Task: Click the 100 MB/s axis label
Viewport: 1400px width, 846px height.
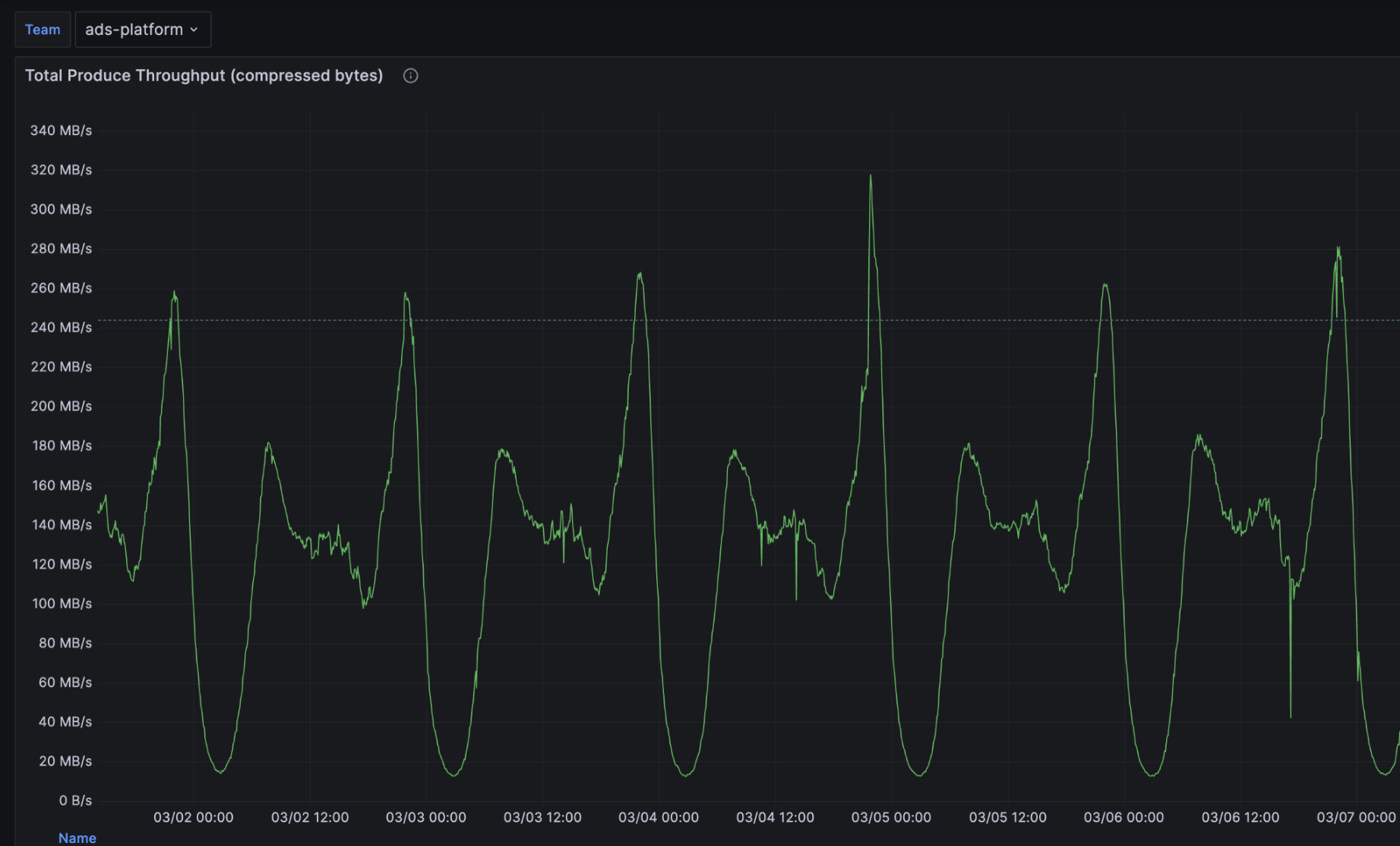Action: 62,604
